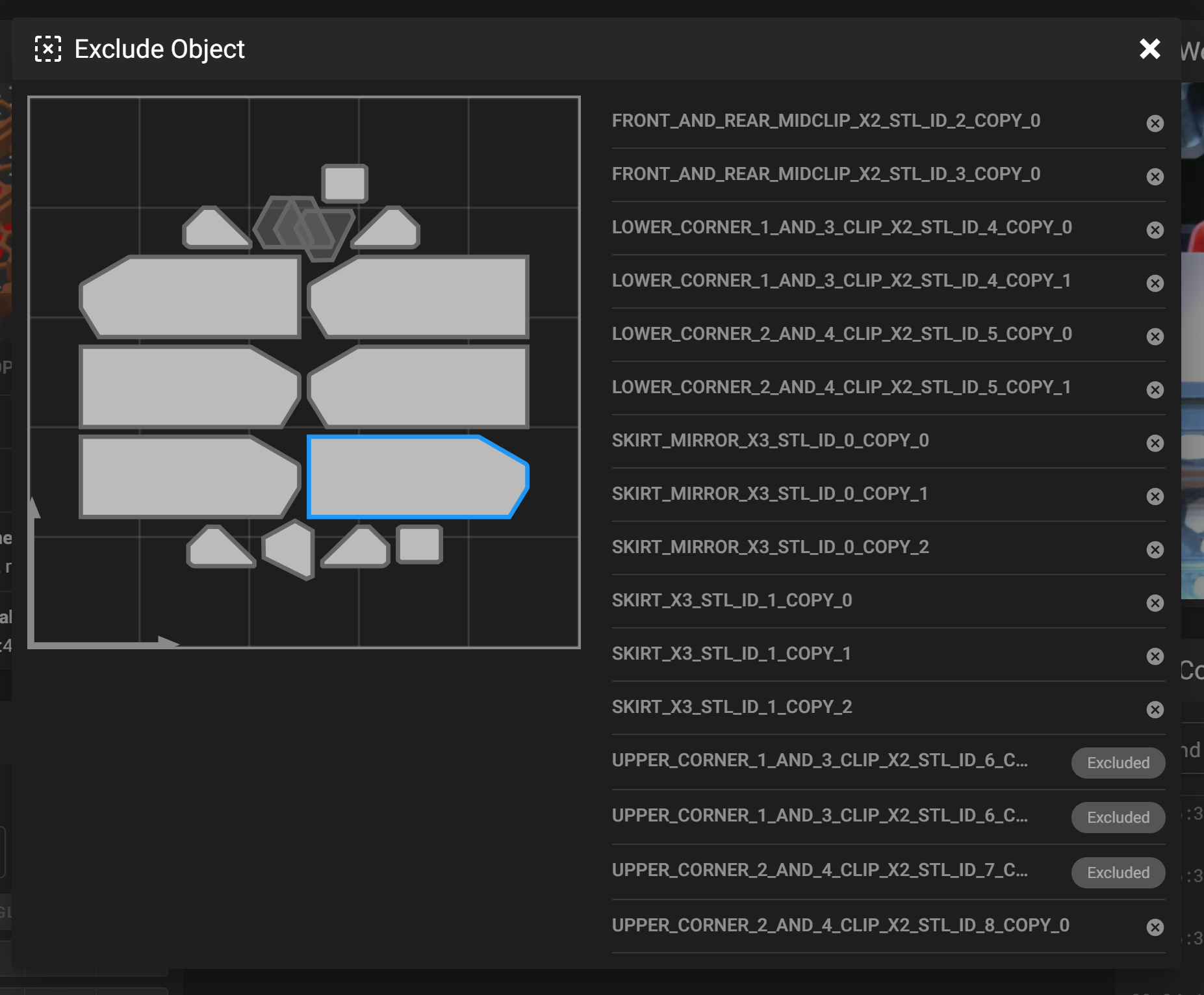Exclude FRONT_AND_REAR_MIDCLIP ID_2 COPY_0 via its X icon
The width and height of the screenshot is (1204, 995).
[1155, 123]
